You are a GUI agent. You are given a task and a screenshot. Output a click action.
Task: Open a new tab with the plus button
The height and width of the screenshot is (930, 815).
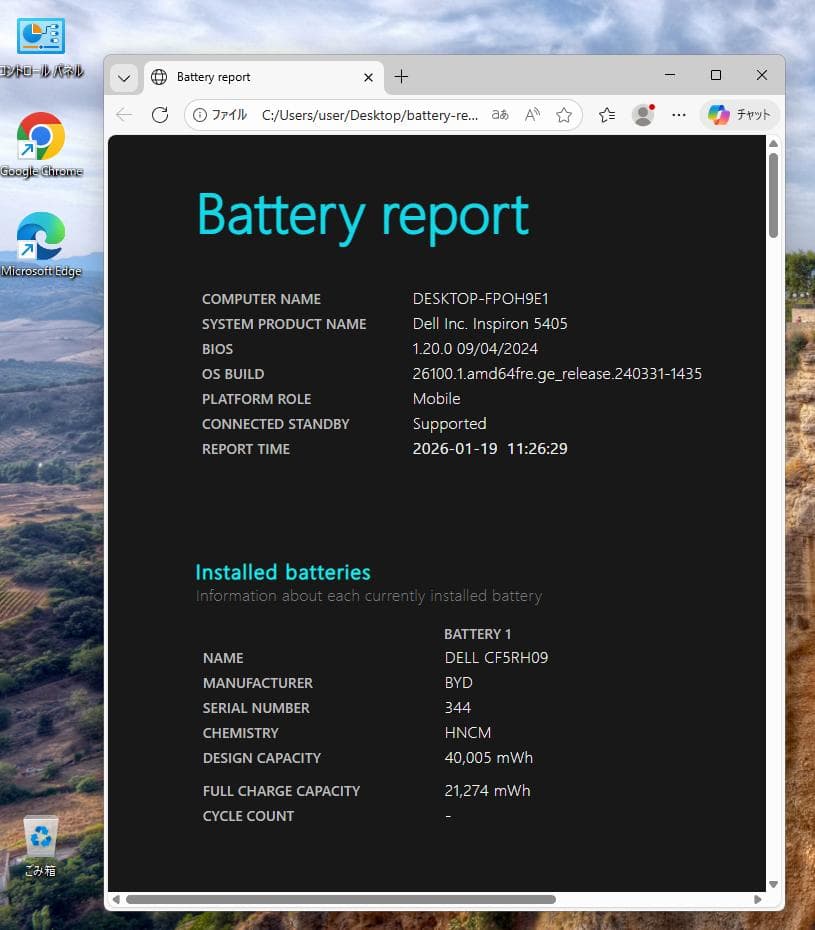coord(401,76)
